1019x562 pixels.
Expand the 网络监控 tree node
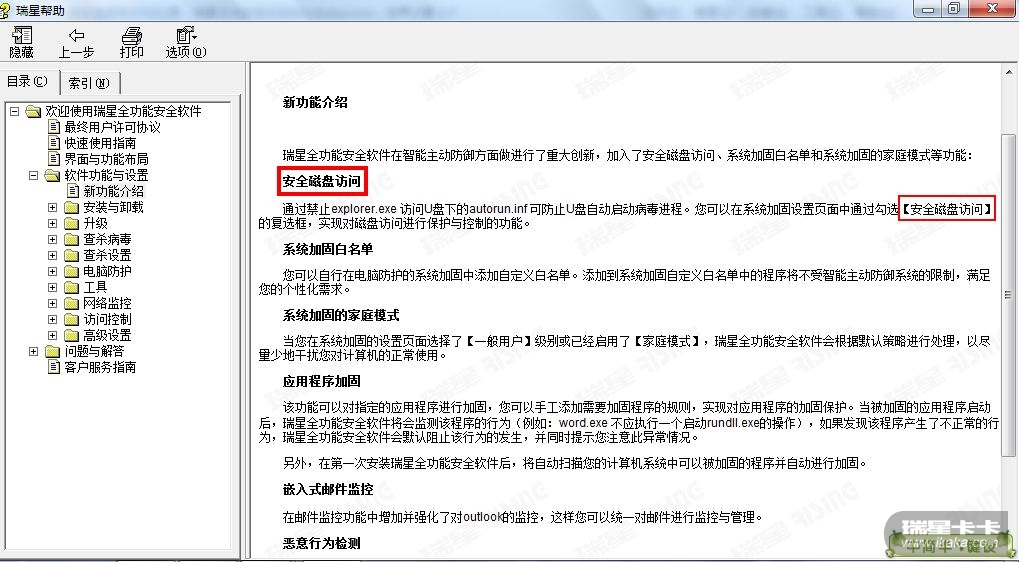click(53, 303)
